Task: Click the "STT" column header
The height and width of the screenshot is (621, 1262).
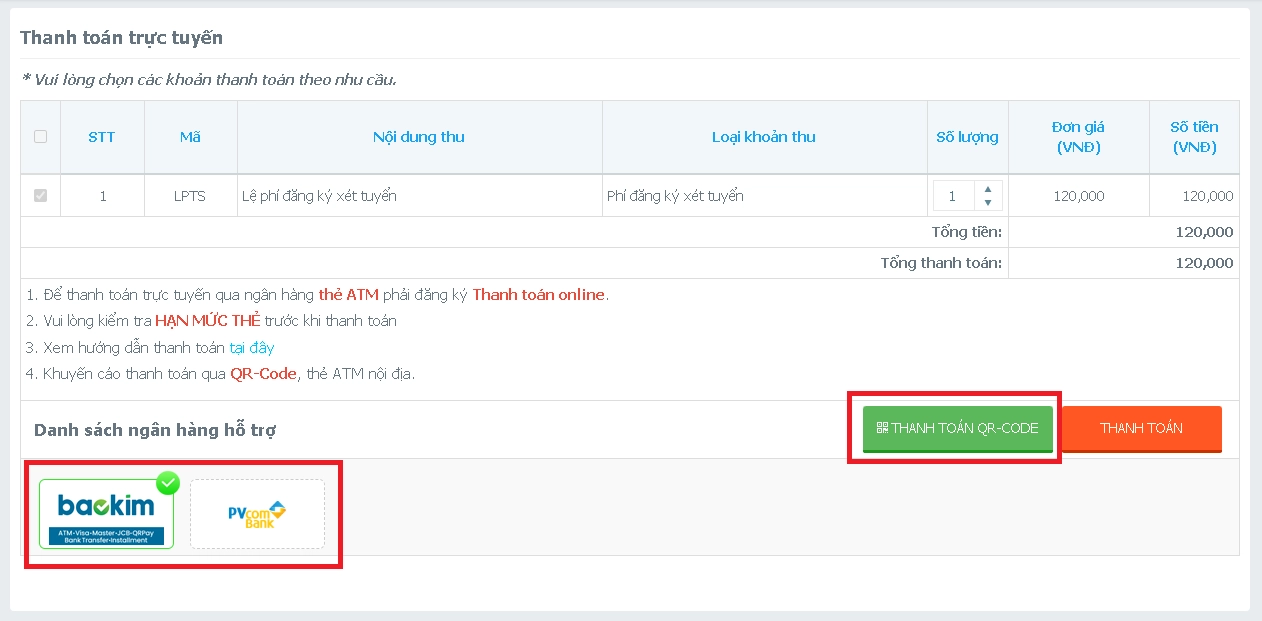Action: click(102, 137)
